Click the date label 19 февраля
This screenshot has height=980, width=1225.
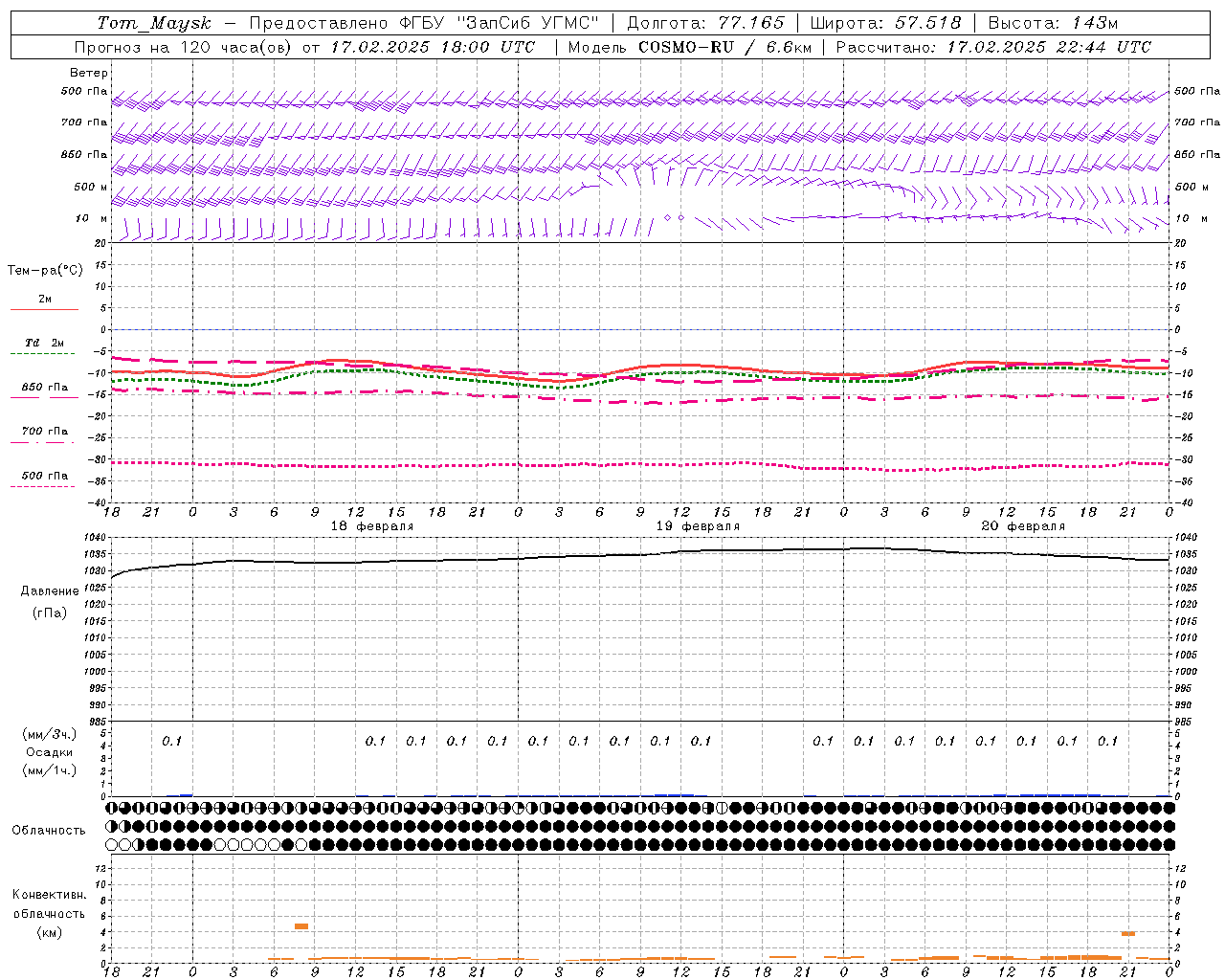[x=698, y=526]
